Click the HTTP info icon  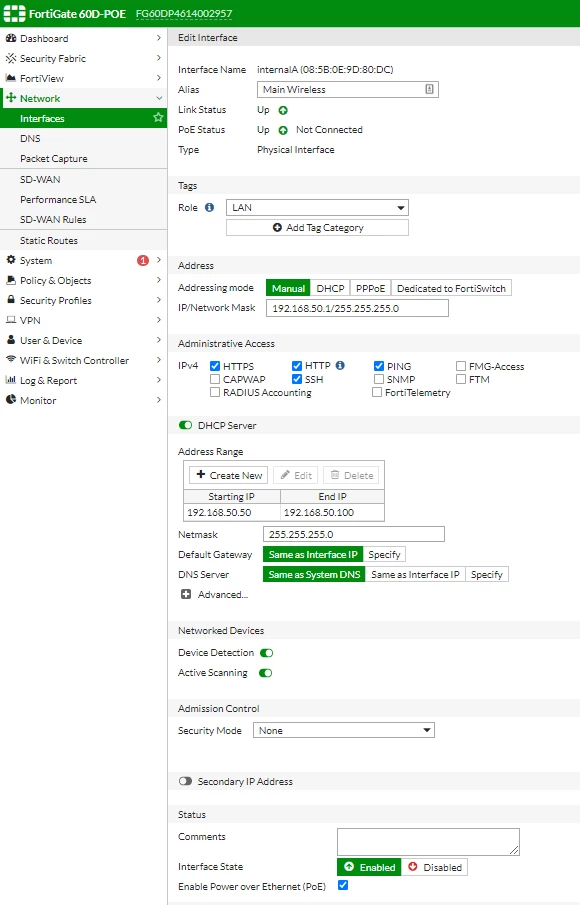click(x=340, y=365)
